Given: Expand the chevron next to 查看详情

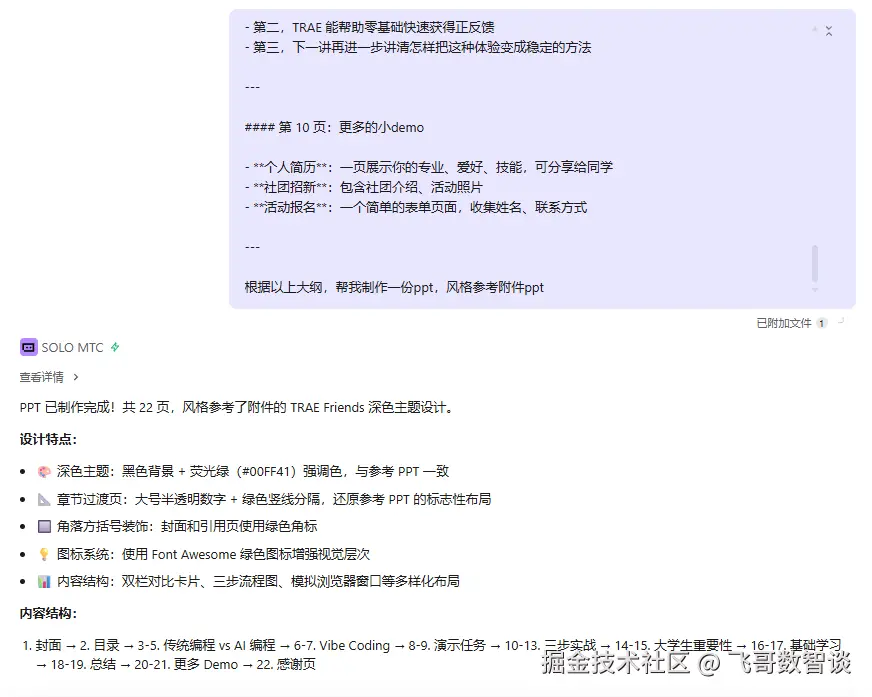Looking at the screenshot, I should tap(76, 377).
